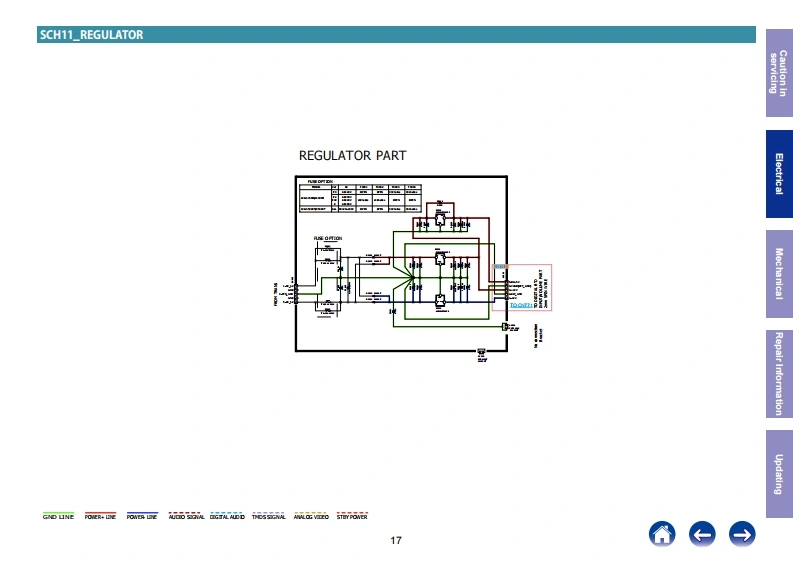Click the POWER+ LINE legend swatch
The width and height of the screenshot is (793, 561).
coord(100,515)
